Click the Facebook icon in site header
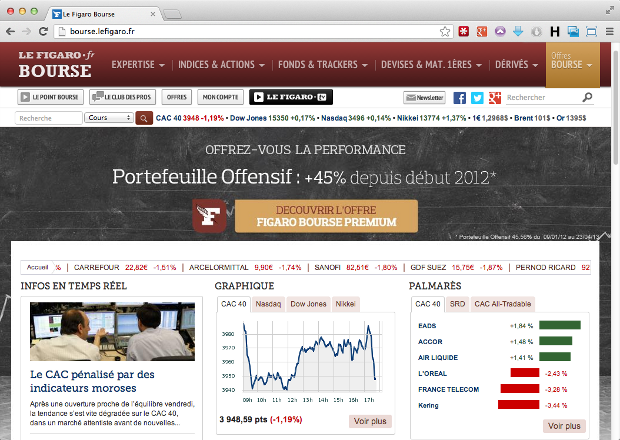620x440 pixels. 459,98
